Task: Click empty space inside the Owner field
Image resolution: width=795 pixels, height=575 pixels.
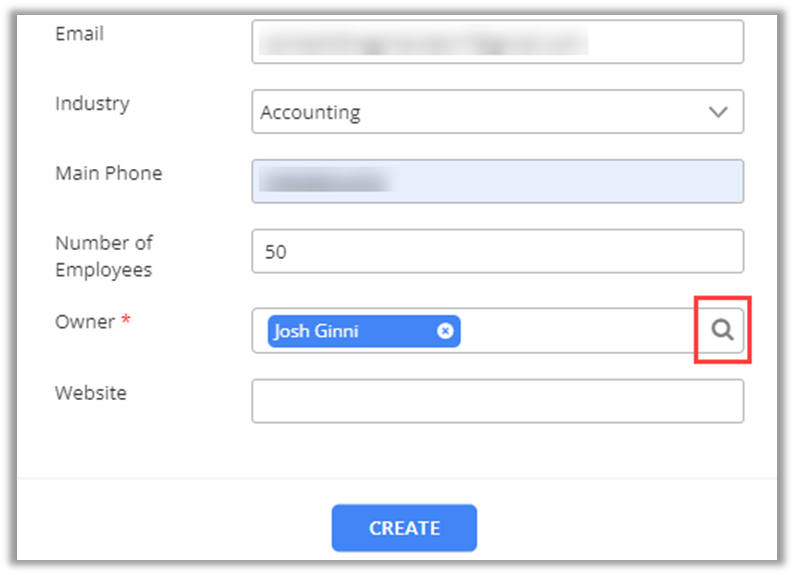Action: pos(575,331)
